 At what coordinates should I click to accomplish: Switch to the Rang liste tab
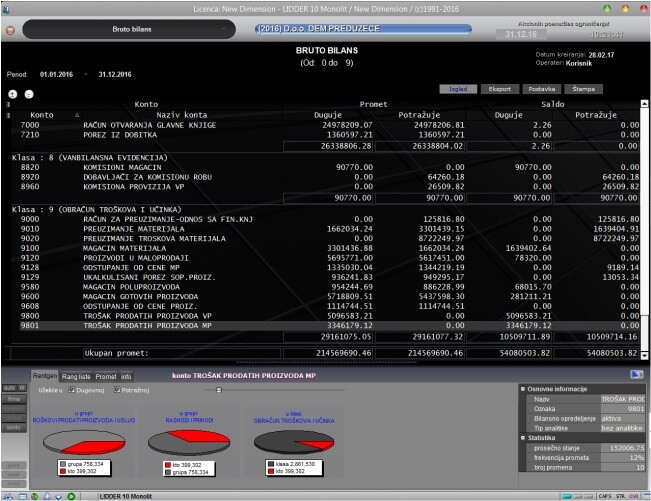(x=76, y=376)
